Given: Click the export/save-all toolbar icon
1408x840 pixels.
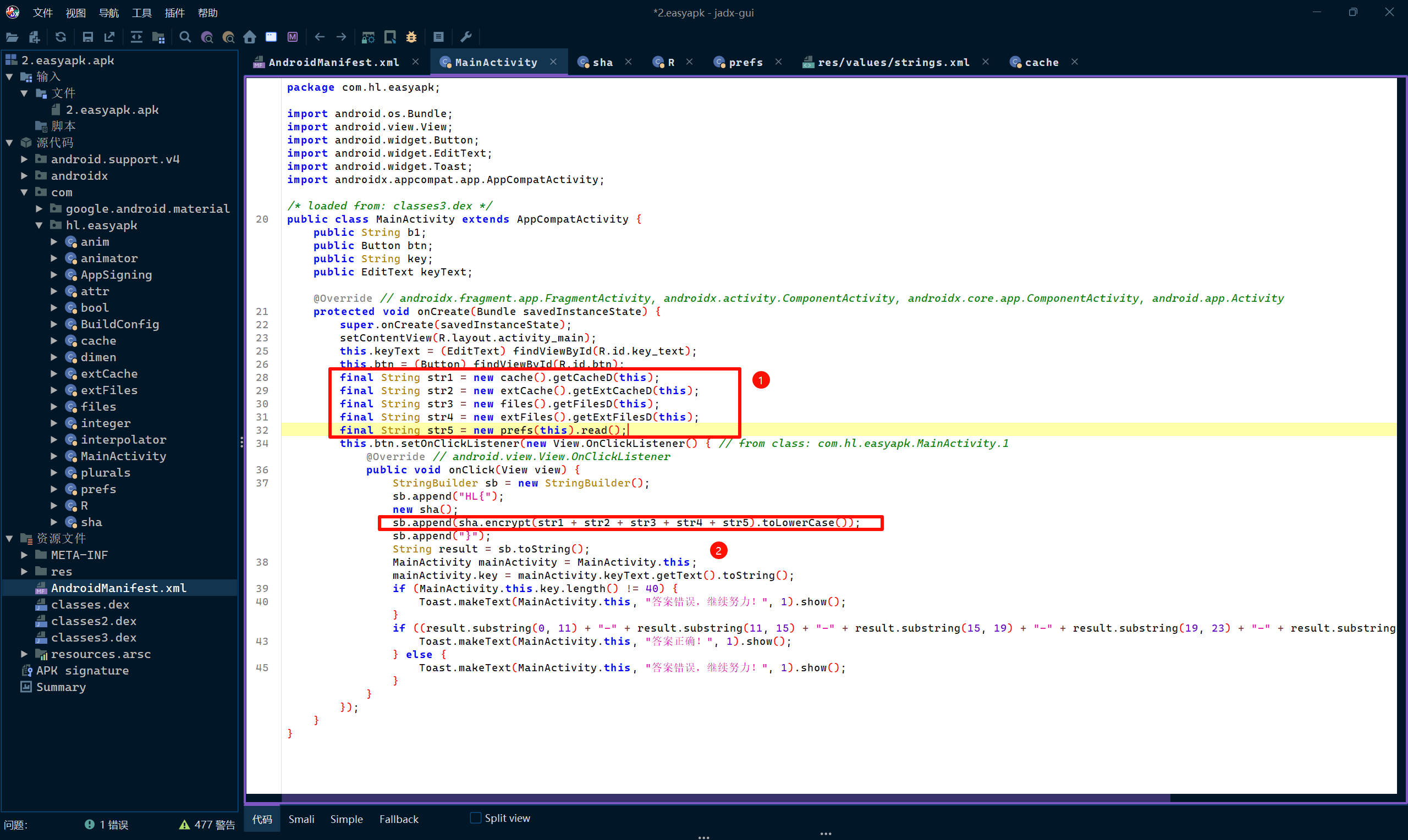Looking at the screenshot, I should (109, 37).
